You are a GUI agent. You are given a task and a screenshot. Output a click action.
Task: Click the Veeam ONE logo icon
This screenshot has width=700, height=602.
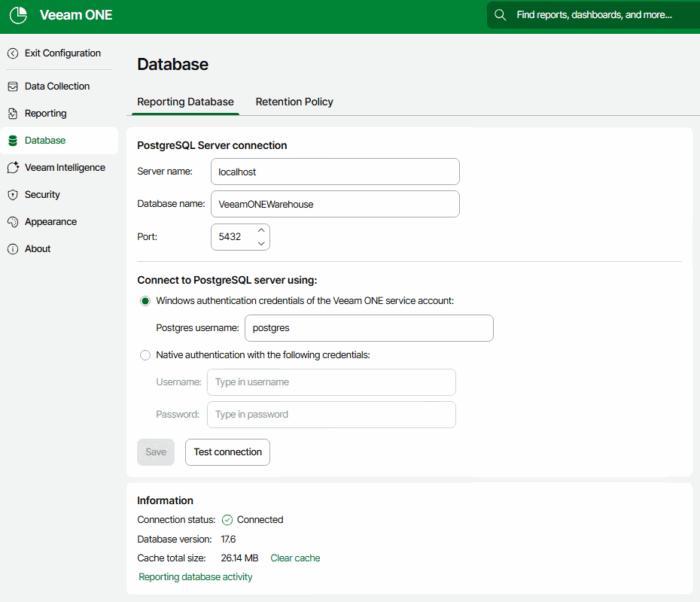pyautogui.click(x=18, y=15)
